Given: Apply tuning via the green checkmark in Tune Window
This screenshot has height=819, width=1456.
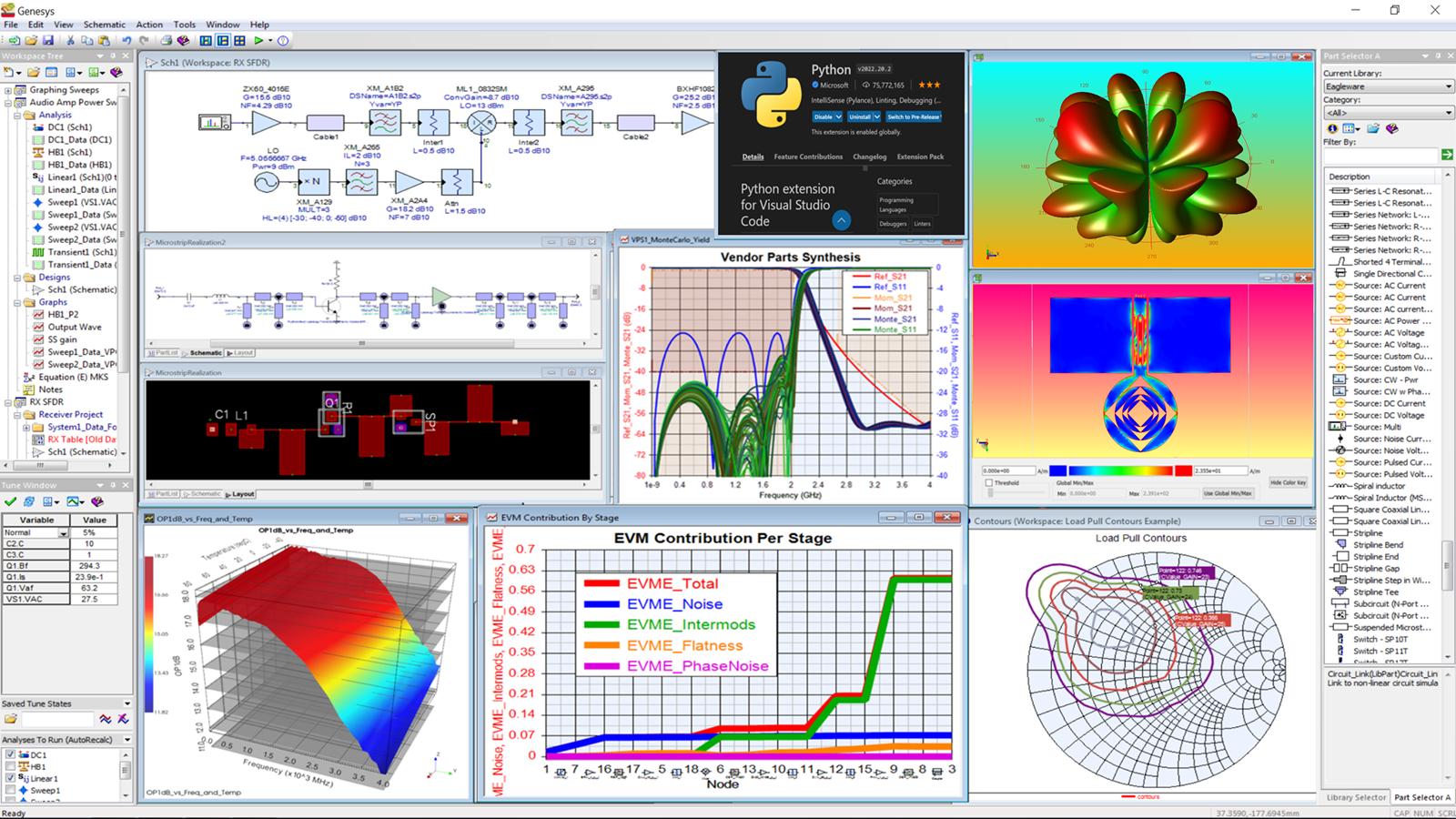Looking at the screenshot, I should (11, 501).
